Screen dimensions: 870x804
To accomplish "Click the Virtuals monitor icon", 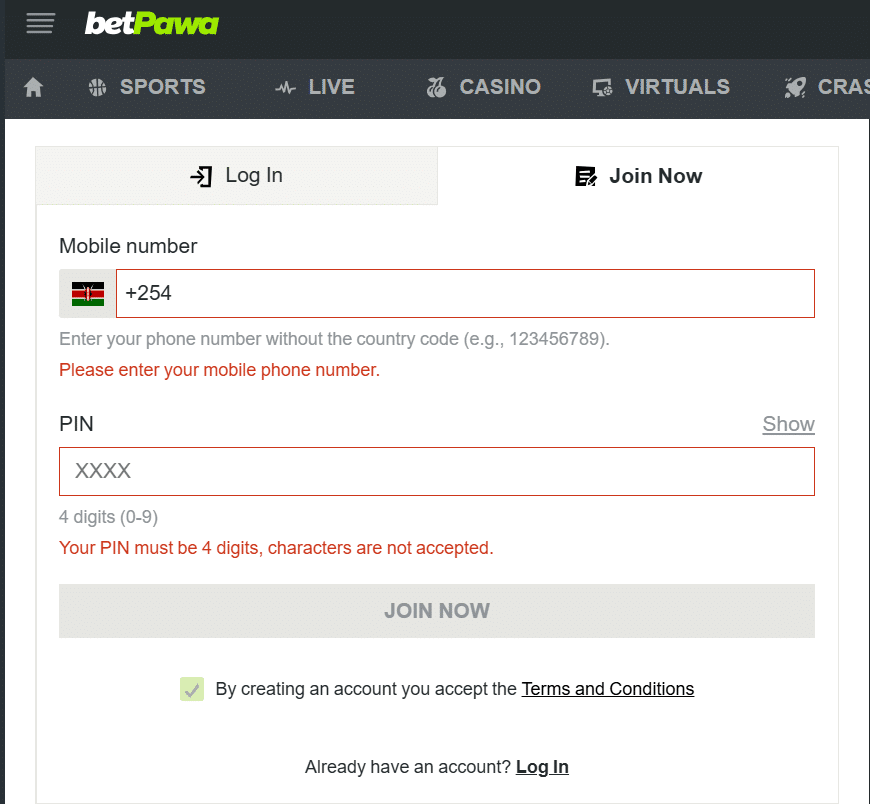I will 602,88.
